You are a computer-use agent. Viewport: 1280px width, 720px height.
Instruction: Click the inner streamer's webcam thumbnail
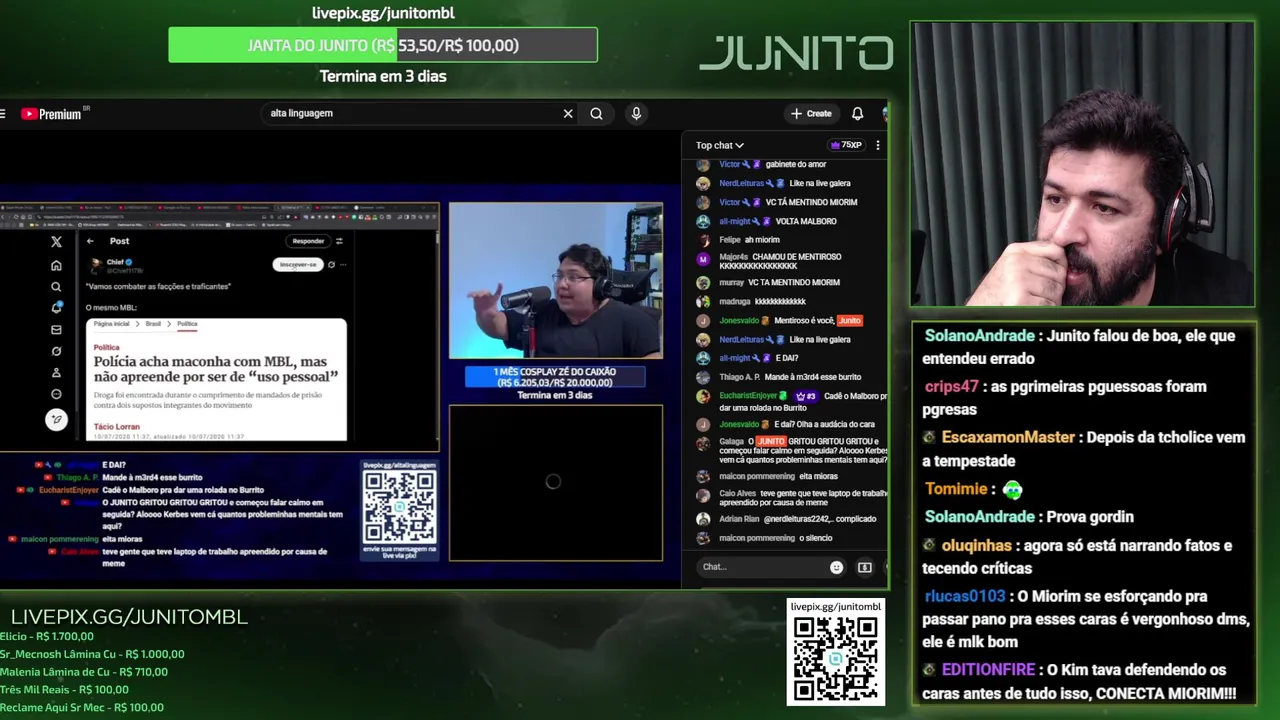[555, 280]
